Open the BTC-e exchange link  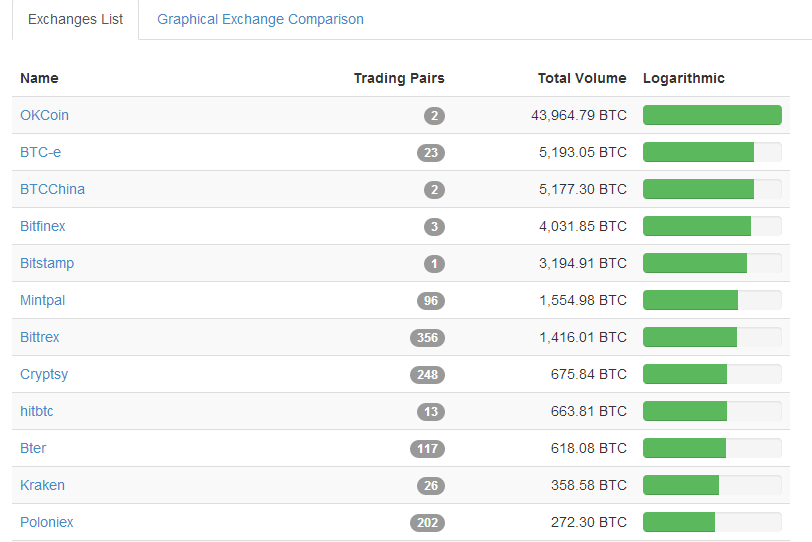pyautogui.click(x=40, y=152)
